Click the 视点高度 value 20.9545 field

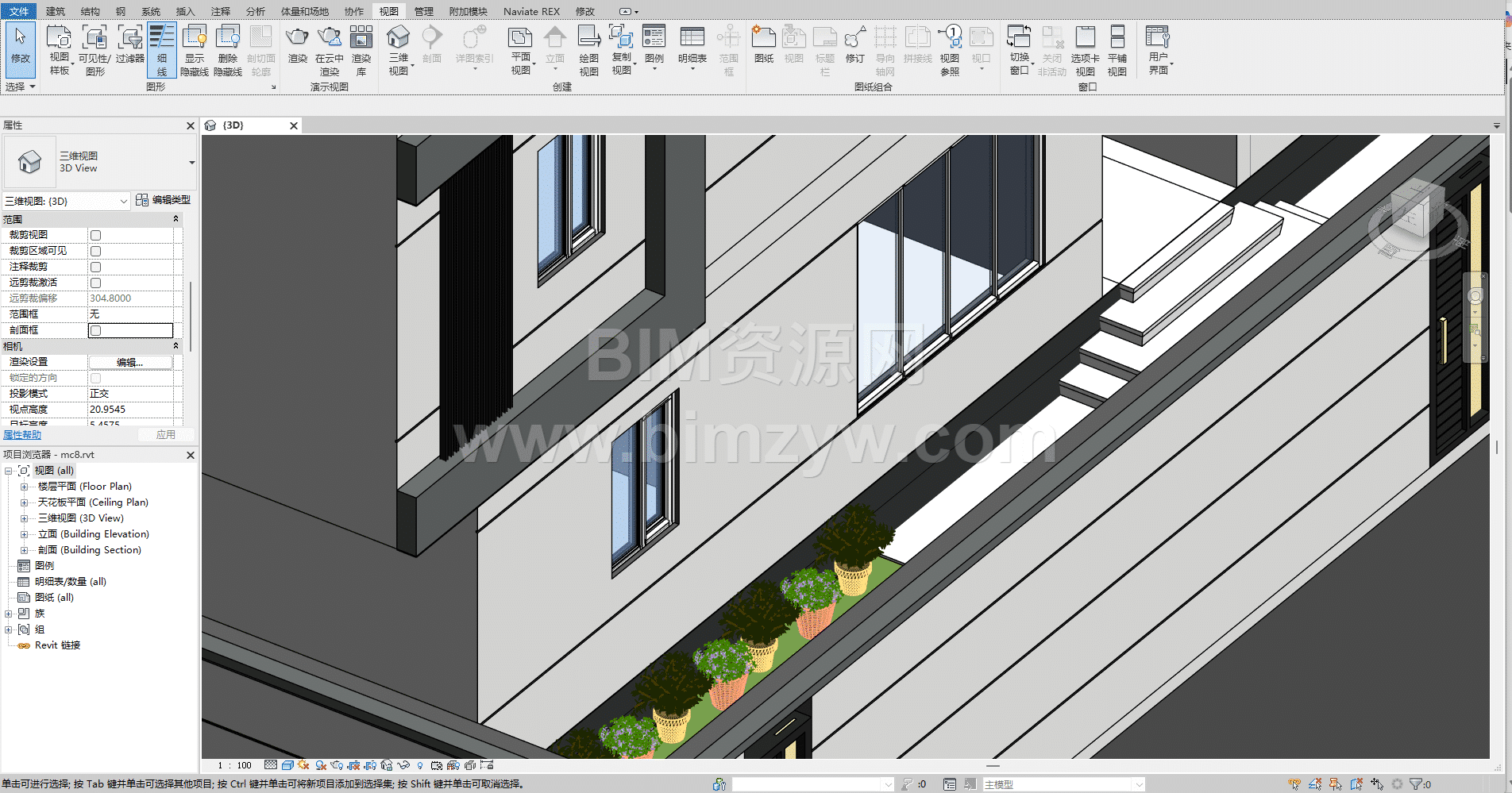tap(130, 410)
